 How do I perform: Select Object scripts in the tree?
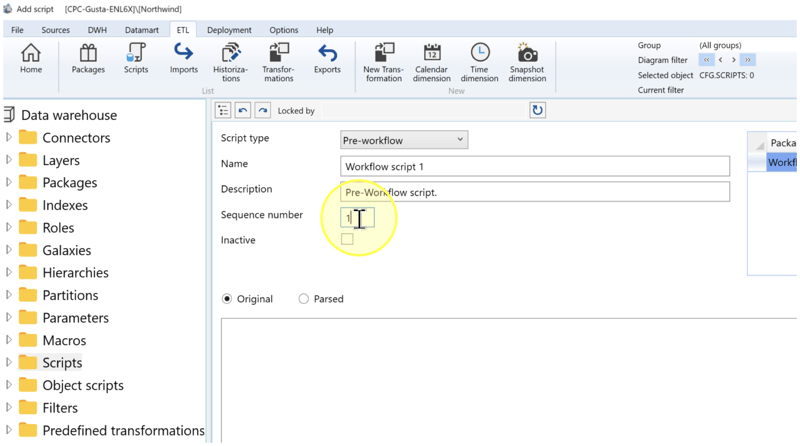click(83, 385)
